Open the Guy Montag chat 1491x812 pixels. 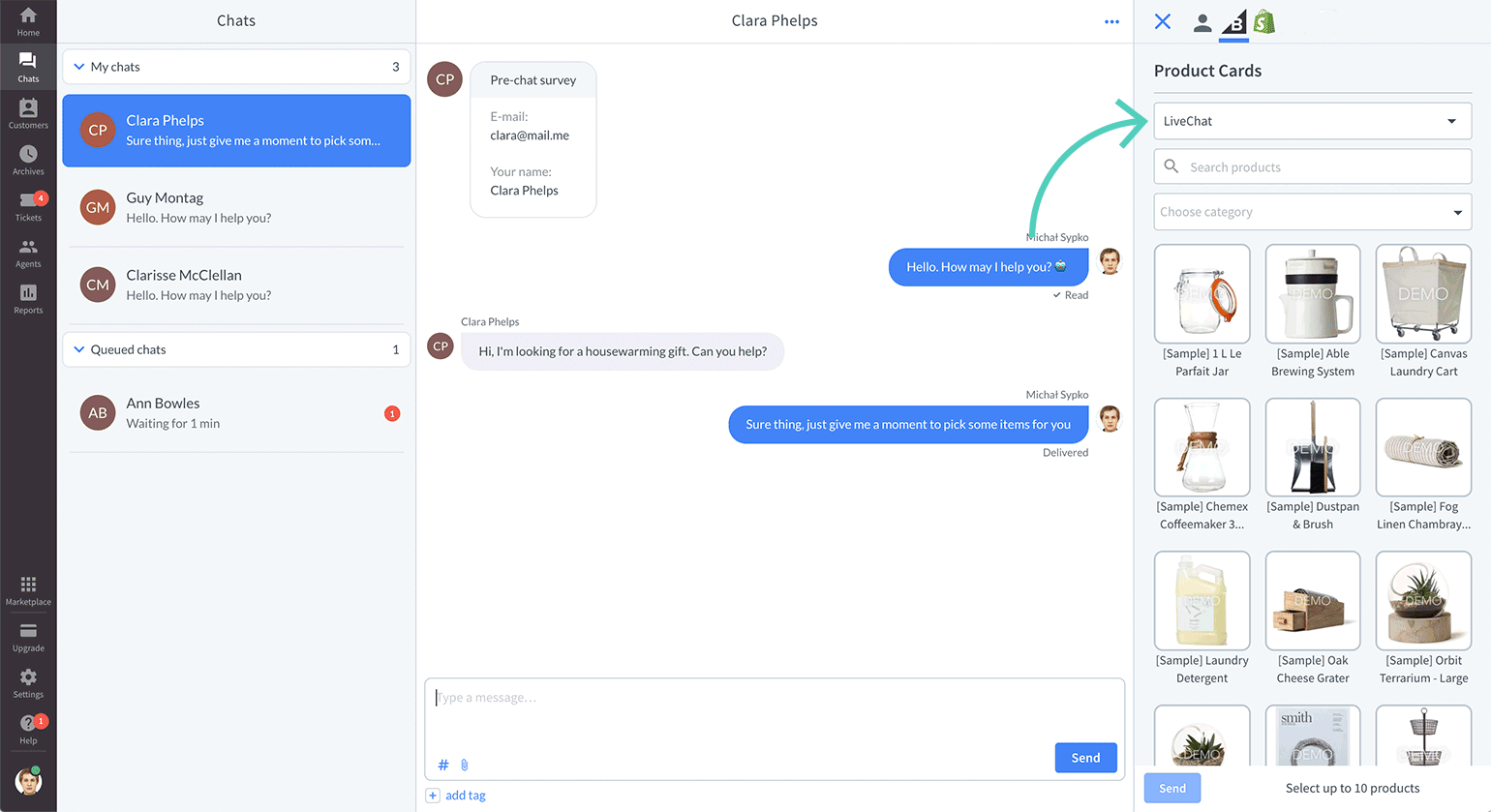236,207
